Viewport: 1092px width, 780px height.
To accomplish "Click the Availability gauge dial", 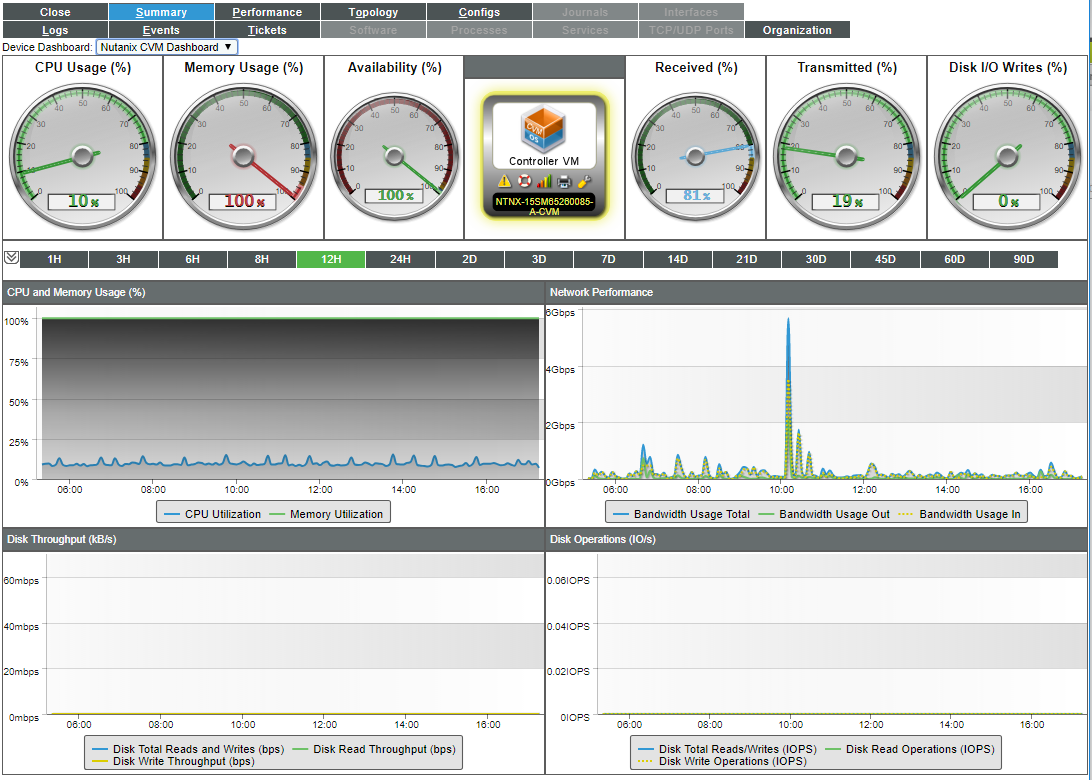I will pyautogui.click(x=394, y=155).
